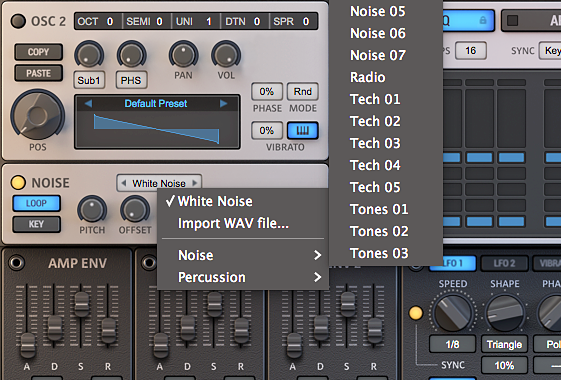Click the LFO SHAPE knob

click(504, 312)
